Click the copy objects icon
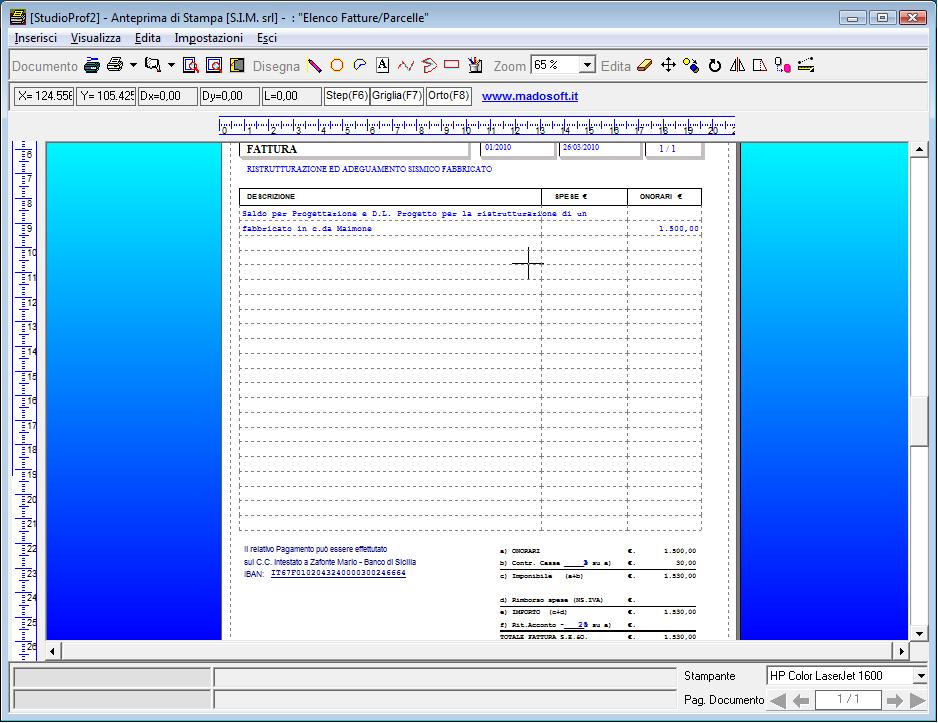Screen dimensions: 938x723 (x=692, y=65)
